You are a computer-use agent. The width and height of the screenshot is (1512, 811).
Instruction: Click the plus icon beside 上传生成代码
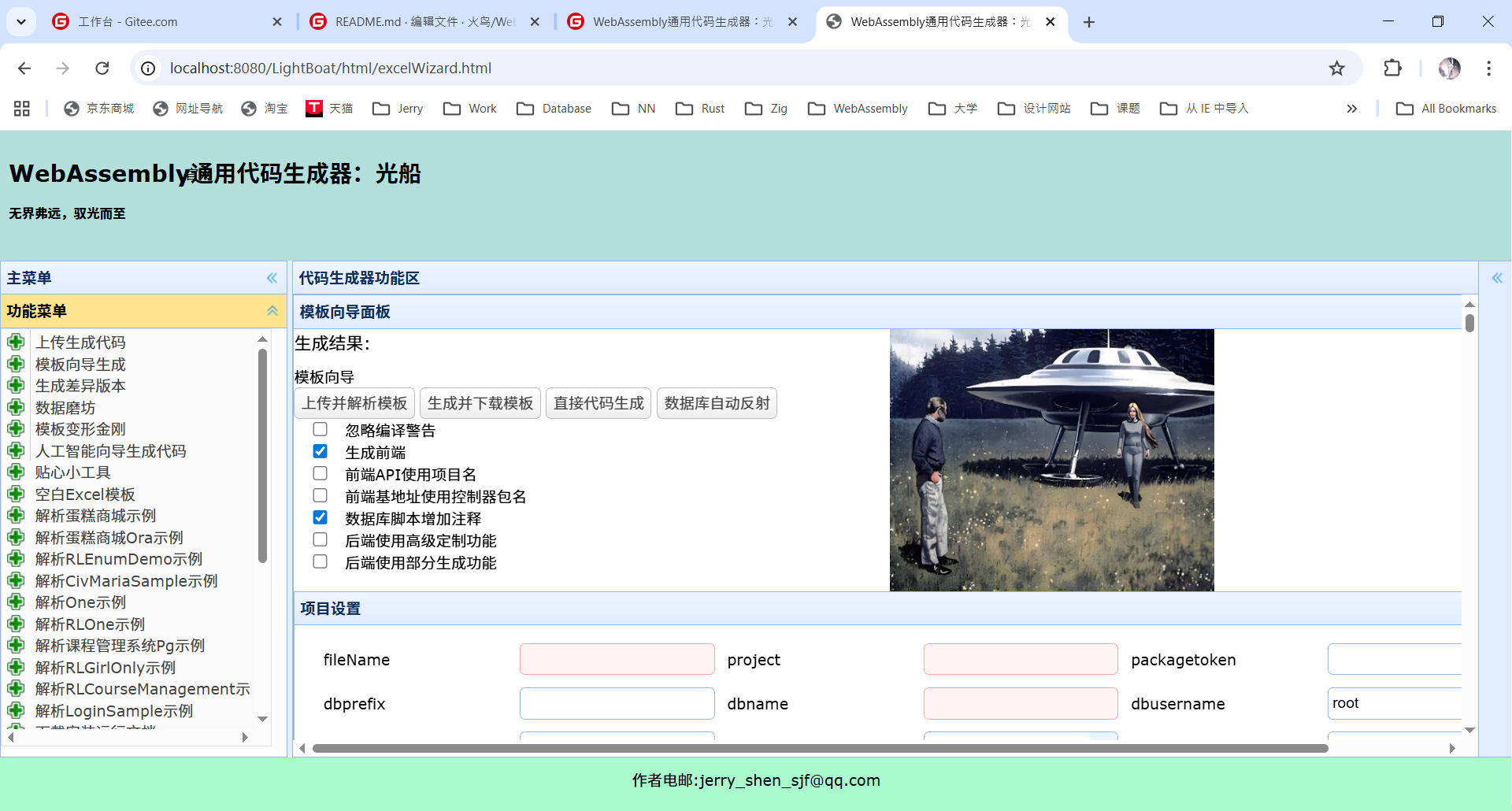(x=17, y=342)
